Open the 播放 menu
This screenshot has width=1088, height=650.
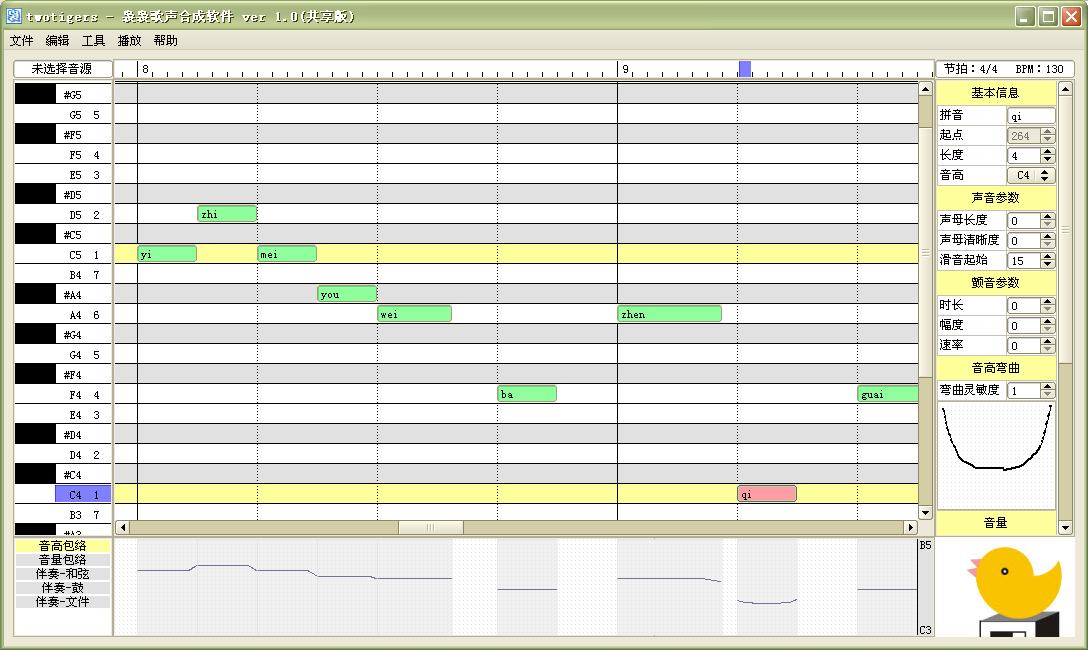130,41
